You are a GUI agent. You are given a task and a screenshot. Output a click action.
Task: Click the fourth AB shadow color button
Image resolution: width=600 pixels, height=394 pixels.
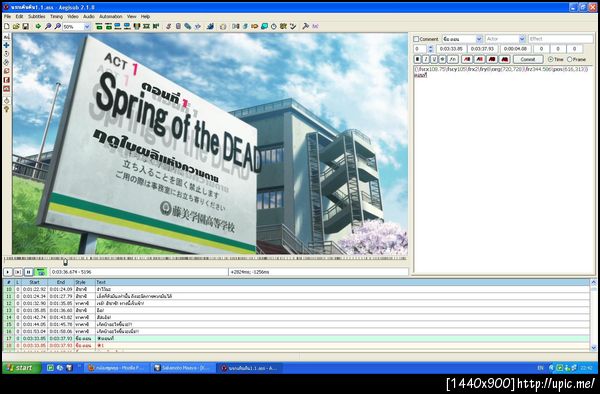coord(505,59)
